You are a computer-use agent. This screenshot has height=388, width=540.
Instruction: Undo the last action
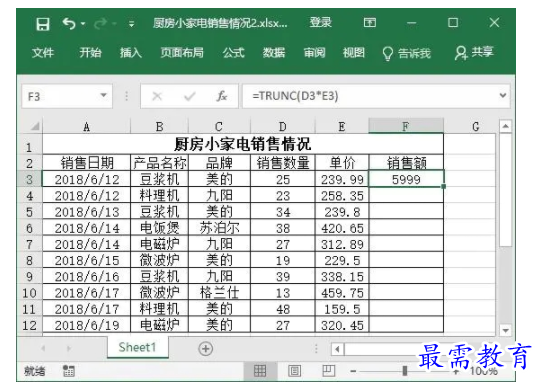[69, 24]
